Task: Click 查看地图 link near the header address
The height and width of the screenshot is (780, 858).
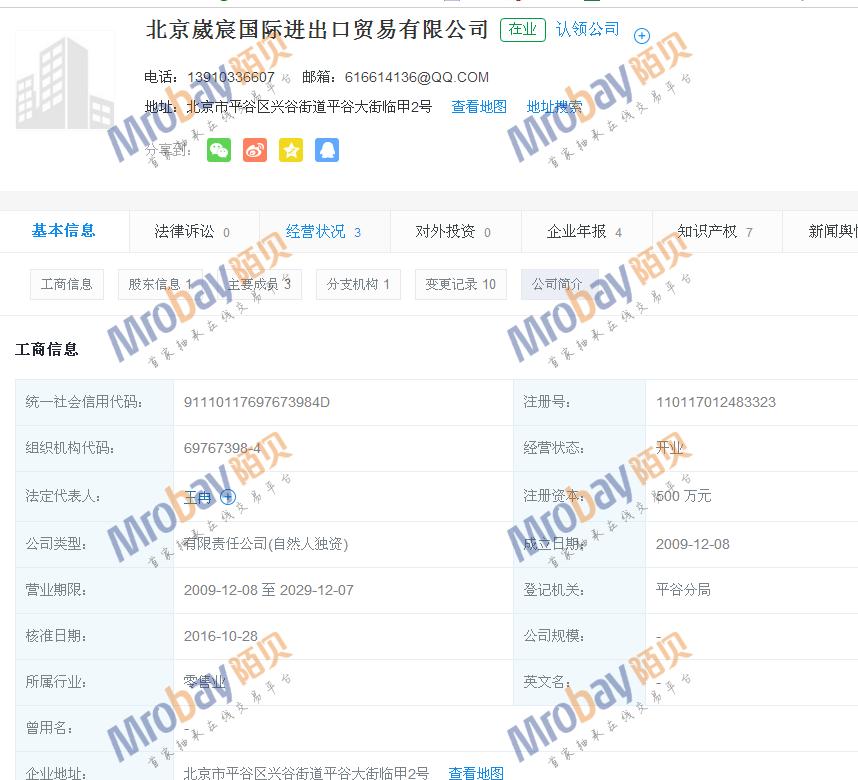Action: tap(479, 107)
